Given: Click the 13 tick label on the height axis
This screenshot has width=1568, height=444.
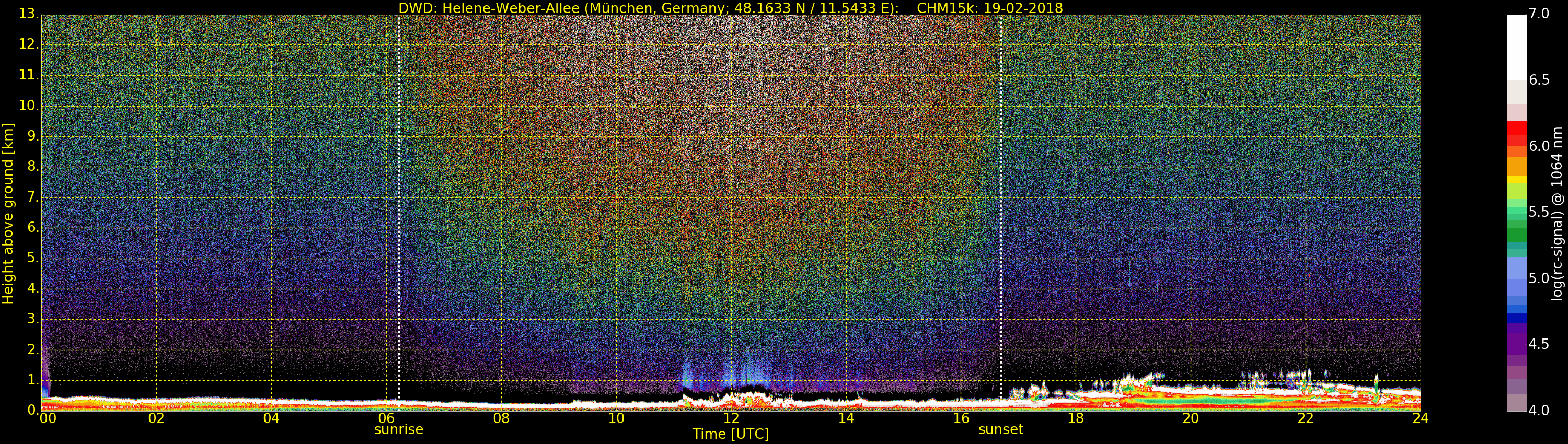Looking at the screenshot, I should coord(27,14).
